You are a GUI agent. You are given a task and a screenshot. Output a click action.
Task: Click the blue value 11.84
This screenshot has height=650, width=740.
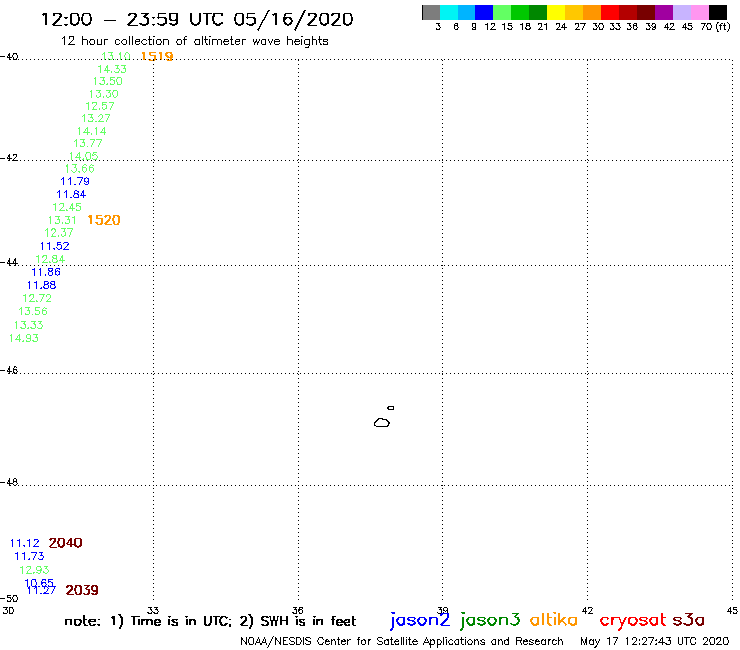click(71, 194)
